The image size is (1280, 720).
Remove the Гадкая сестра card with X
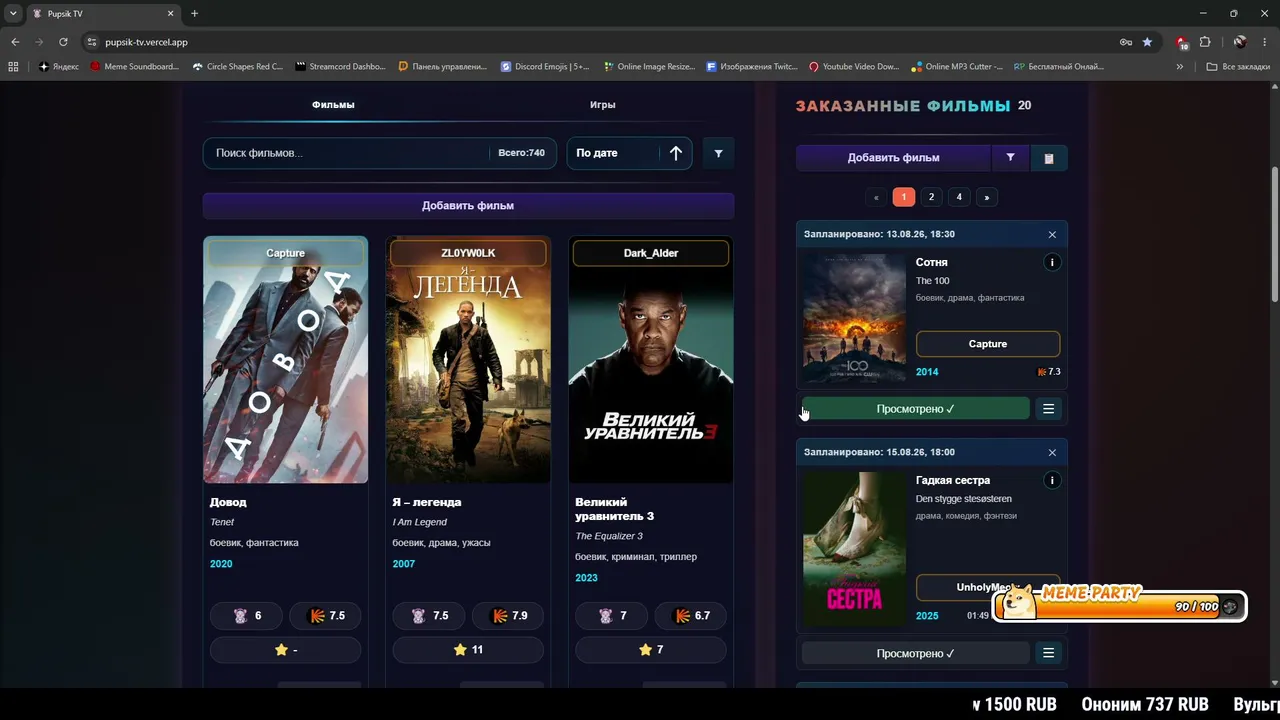1052,452
